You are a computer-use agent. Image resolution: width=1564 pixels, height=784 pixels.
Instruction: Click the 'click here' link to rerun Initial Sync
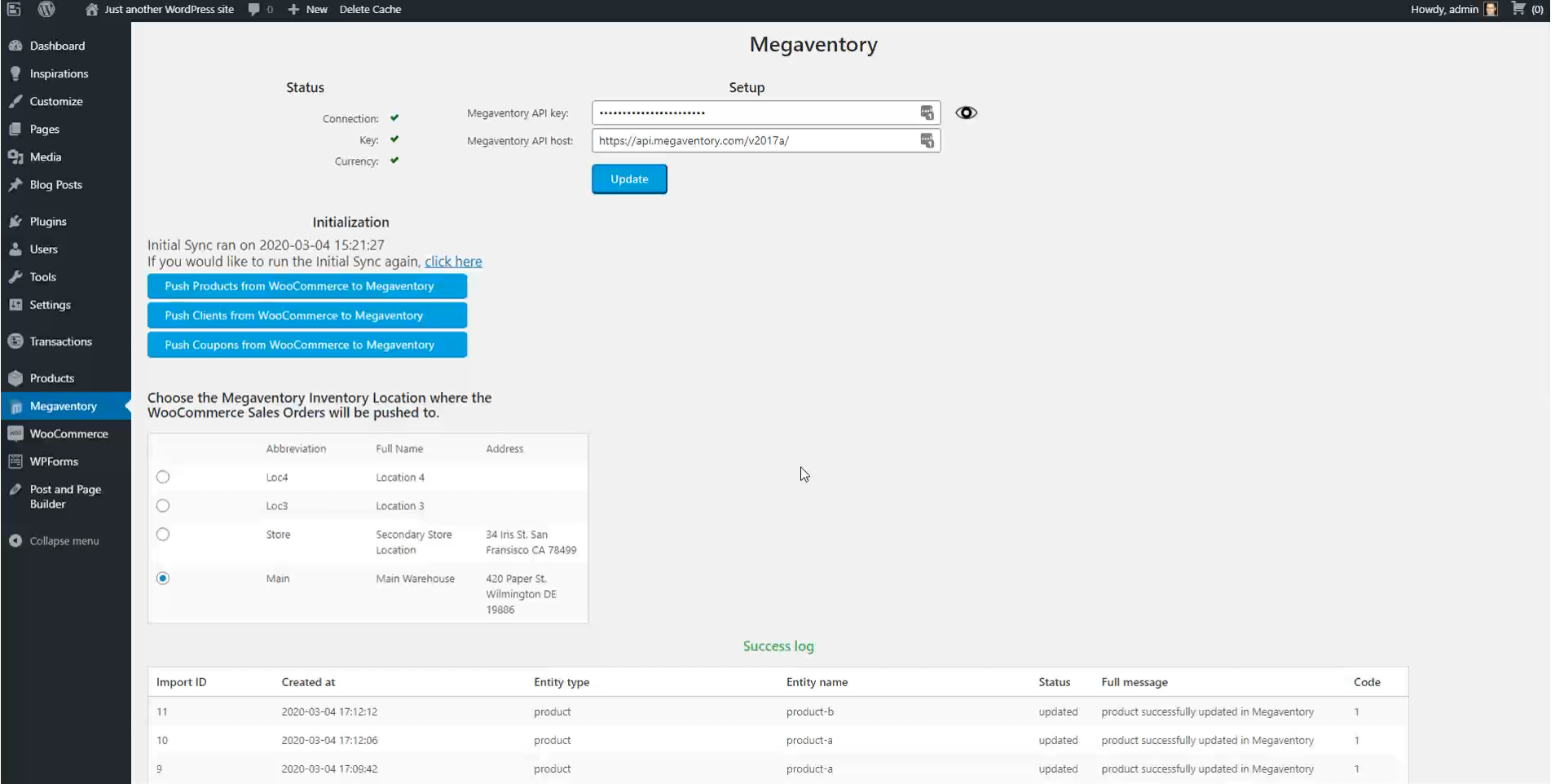coord(453,261)
